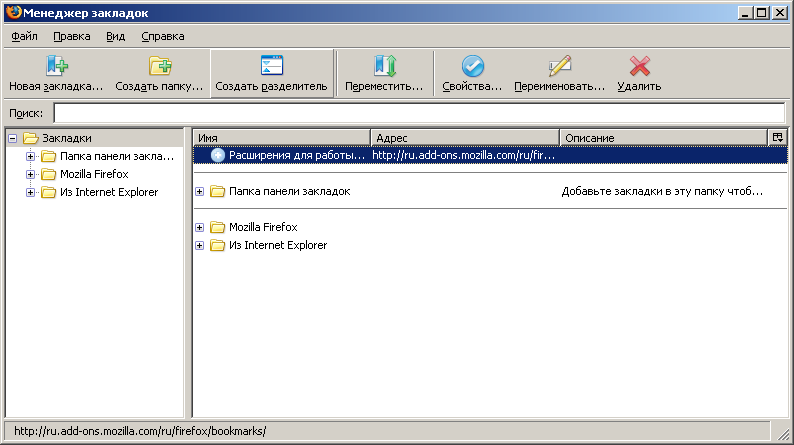Open Properties (Свойства) via checkmark icon
The height and width of the screenshot is (445, 794).
click(x=473, y=66)
